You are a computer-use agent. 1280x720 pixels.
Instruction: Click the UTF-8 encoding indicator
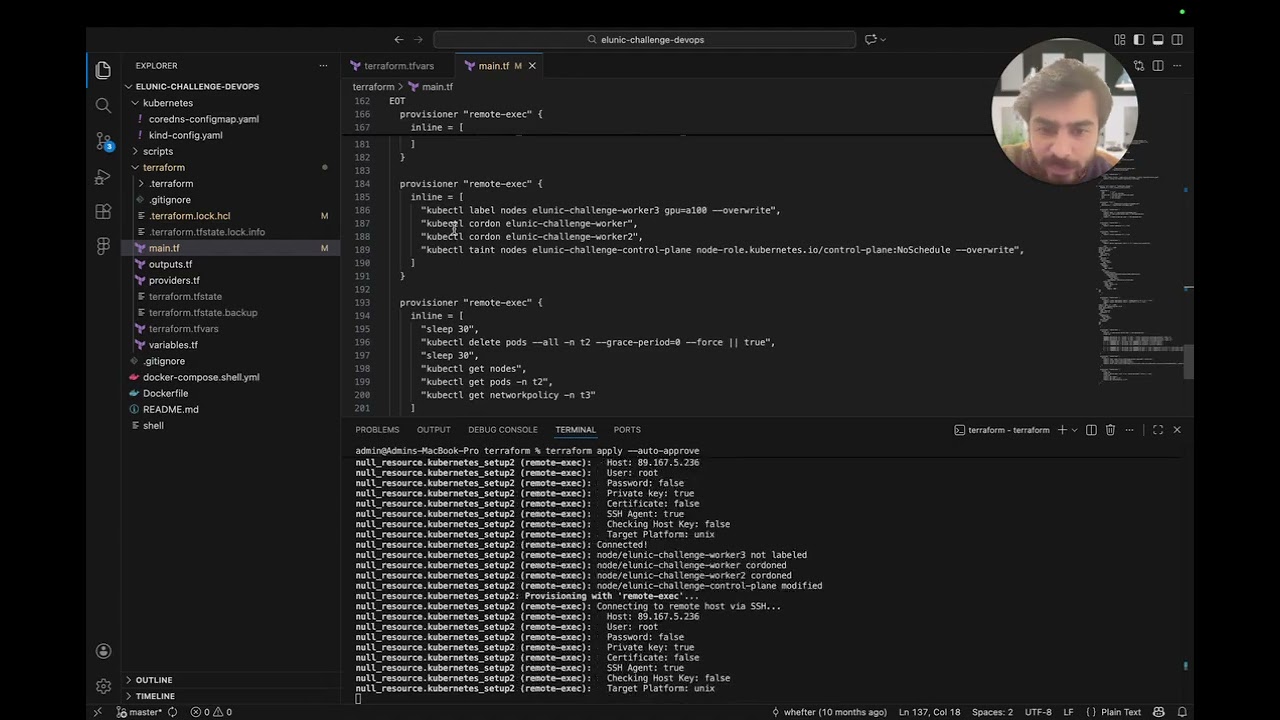1038,712
